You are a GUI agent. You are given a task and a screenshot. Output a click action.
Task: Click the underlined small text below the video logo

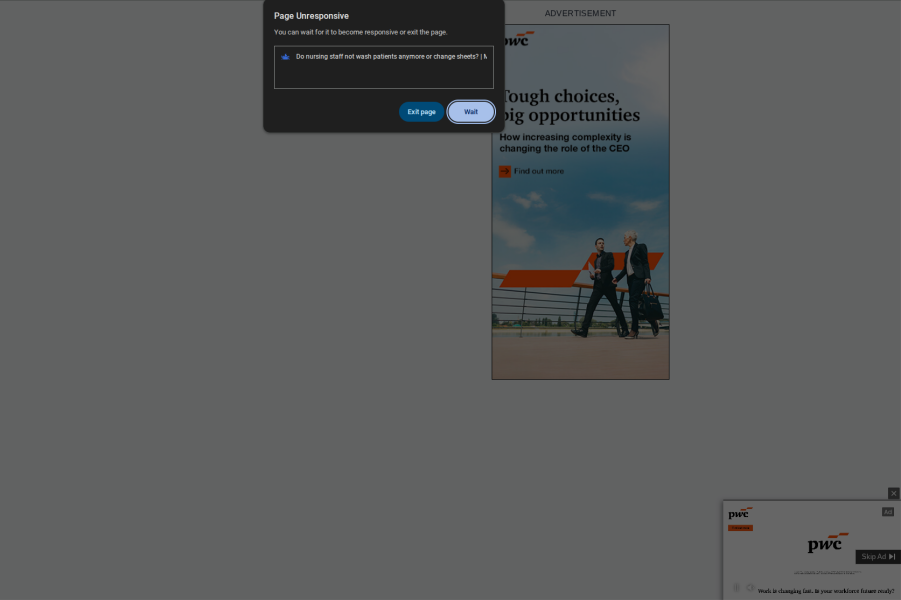point(826,572)
